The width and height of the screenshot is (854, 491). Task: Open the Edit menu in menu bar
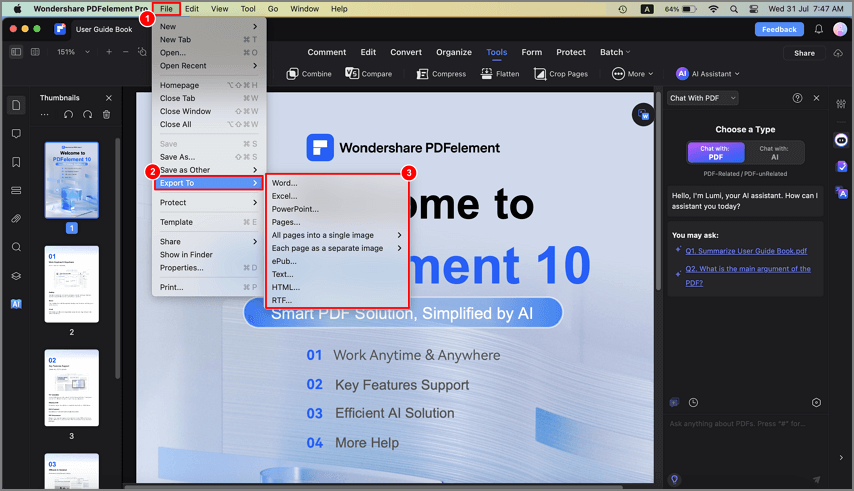click(x=191, y=9)
